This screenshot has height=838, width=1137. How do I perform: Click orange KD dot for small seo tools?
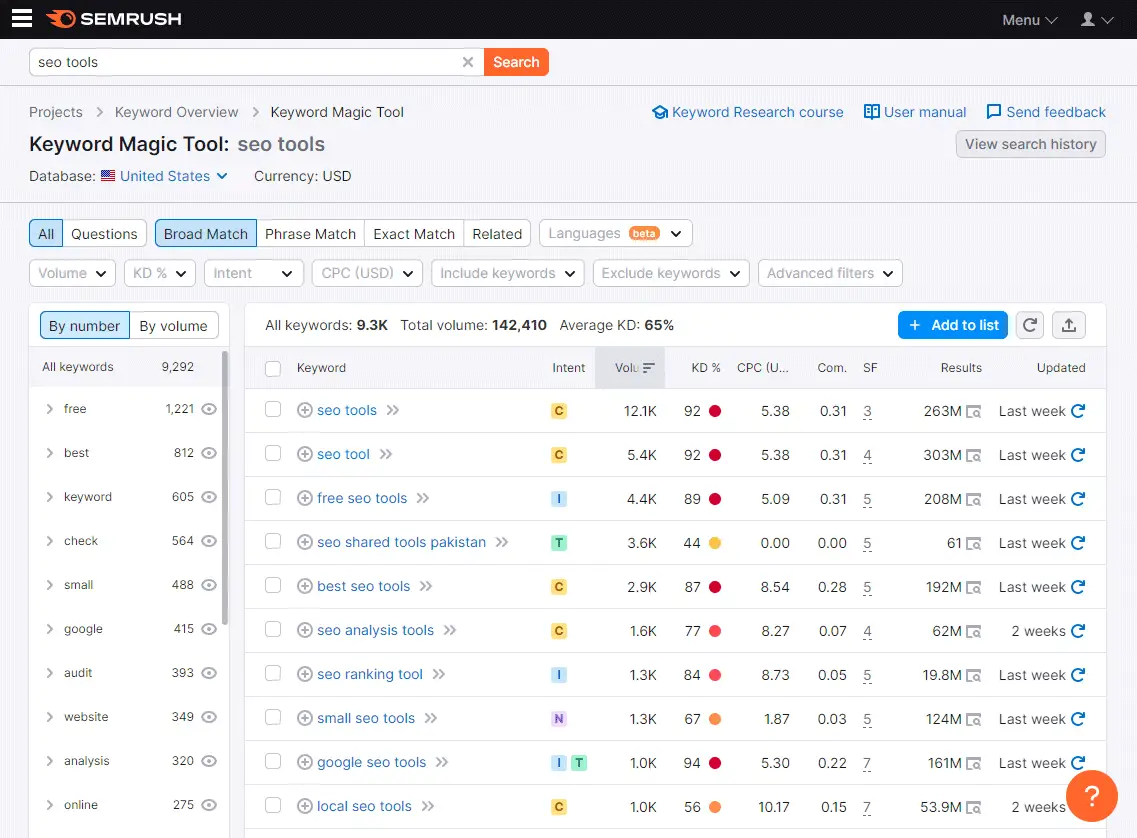point(715,719)
